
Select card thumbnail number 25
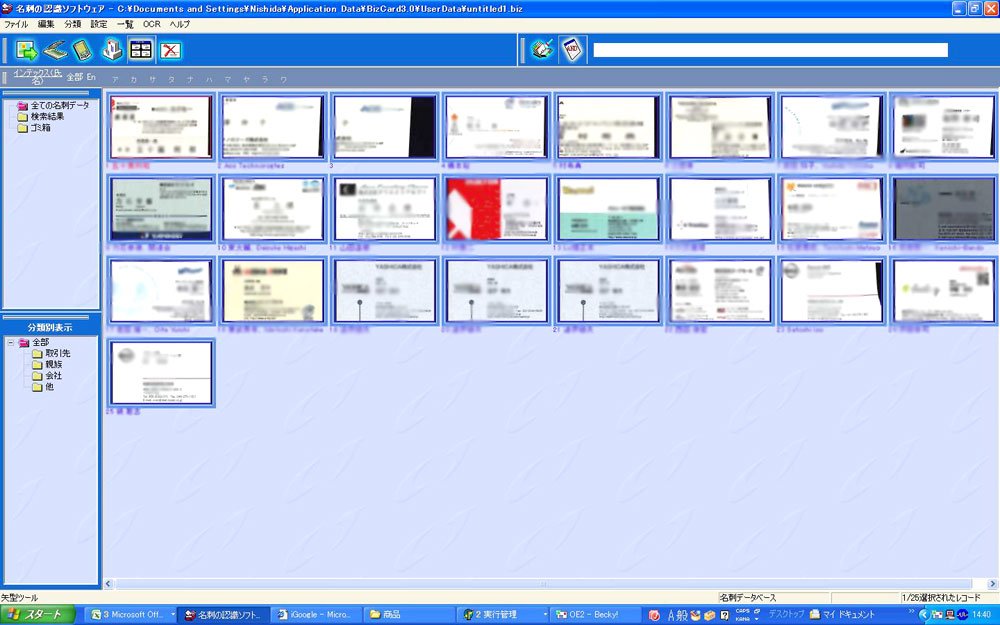[x=161, y=372]
